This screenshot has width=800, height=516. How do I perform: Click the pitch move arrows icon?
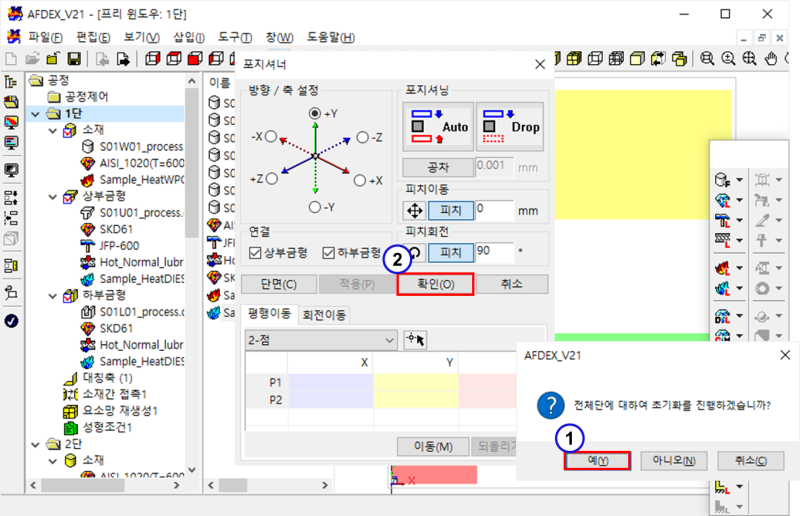[414, 211]
